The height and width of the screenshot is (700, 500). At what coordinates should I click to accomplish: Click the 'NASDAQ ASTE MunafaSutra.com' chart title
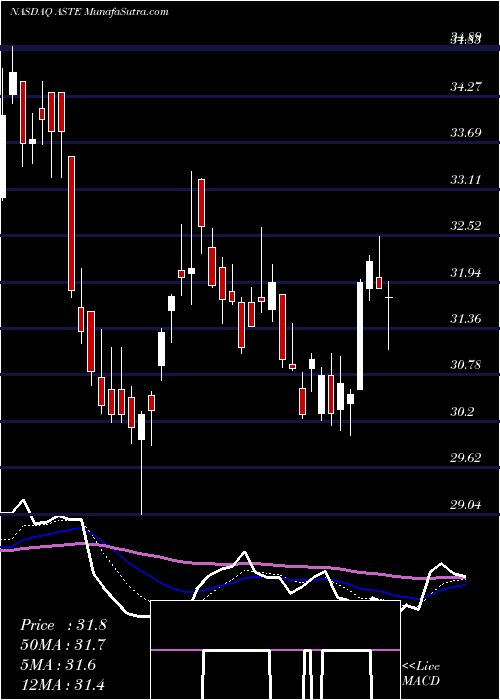(x=89, y=12)
